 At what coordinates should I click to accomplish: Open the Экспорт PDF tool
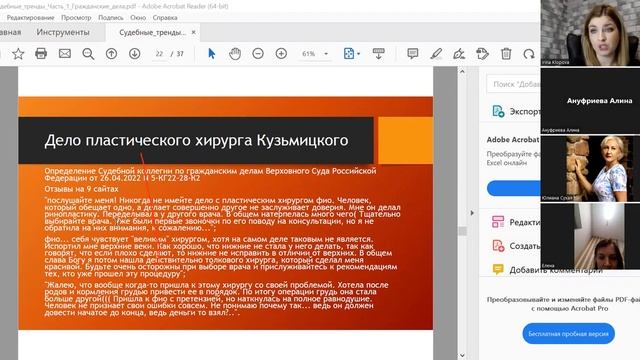[x=516, y=111]
